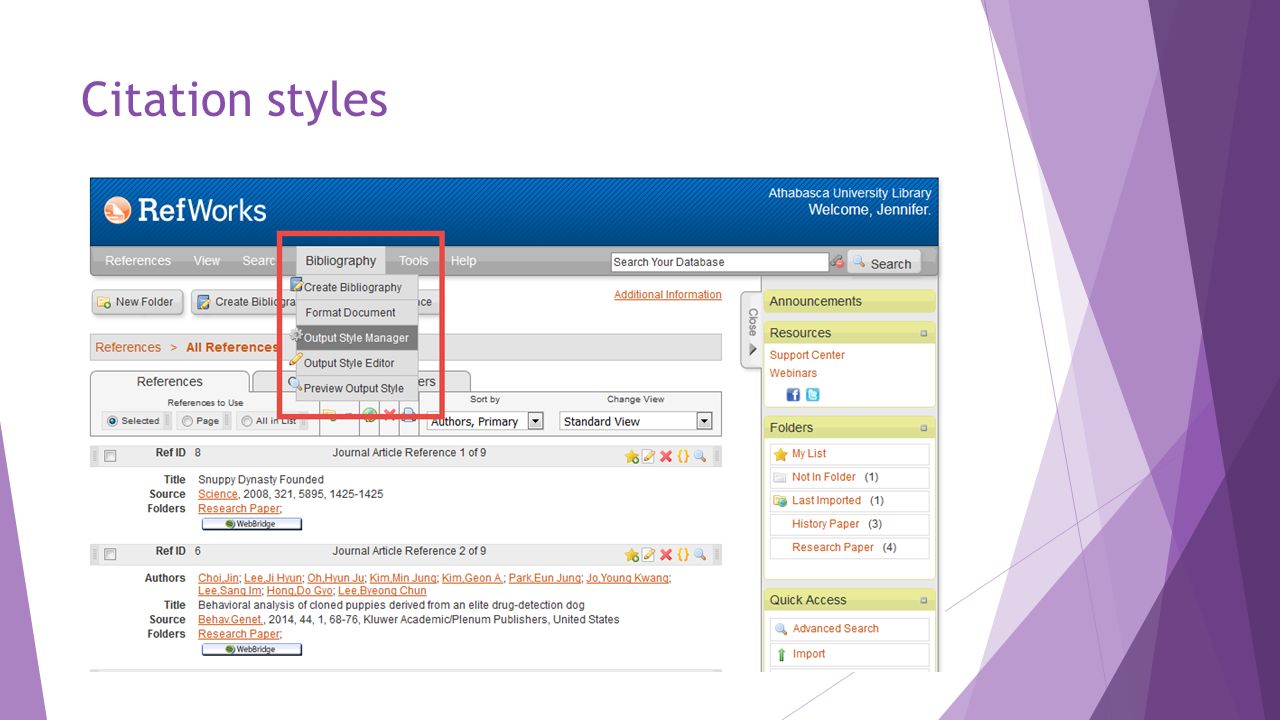Click the Search Your Database input field

(x=719, y=262)
